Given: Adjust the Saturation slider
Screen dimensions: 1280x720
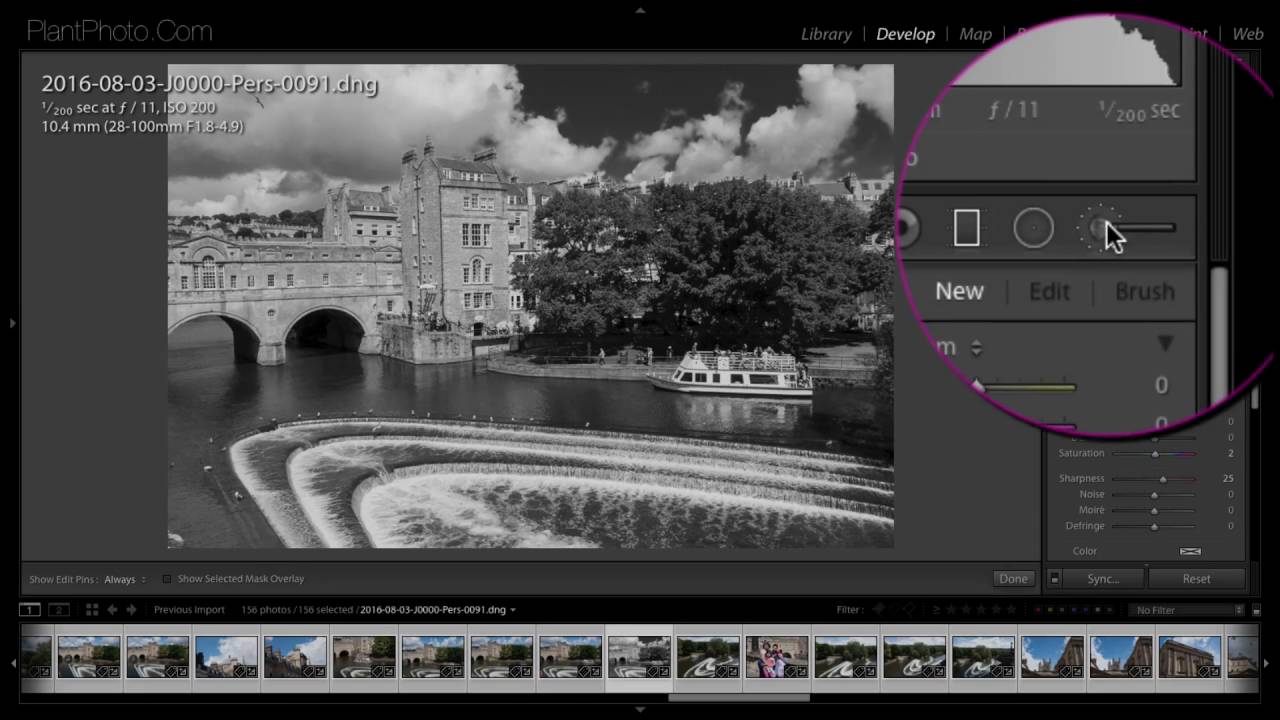Looking at the screenshot, I should 1154,454.
